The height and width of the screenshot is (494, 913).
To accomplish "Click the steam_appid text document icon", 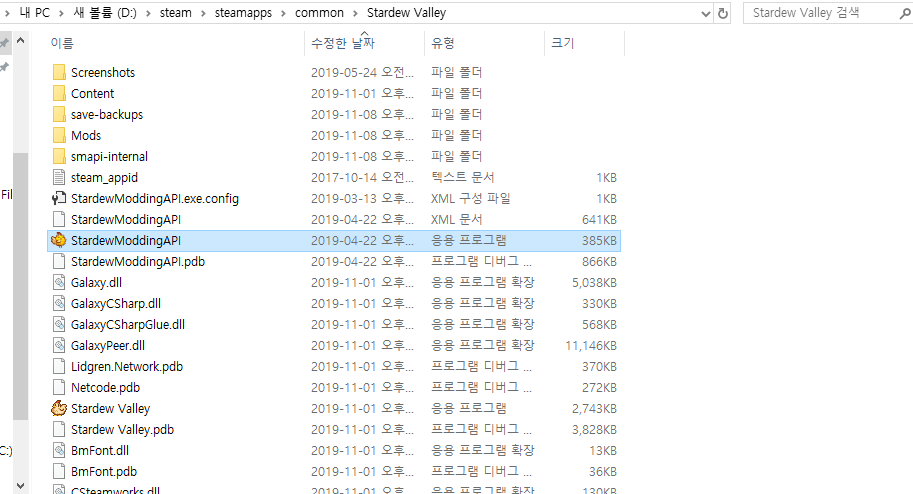I will [x=59, y=177].
